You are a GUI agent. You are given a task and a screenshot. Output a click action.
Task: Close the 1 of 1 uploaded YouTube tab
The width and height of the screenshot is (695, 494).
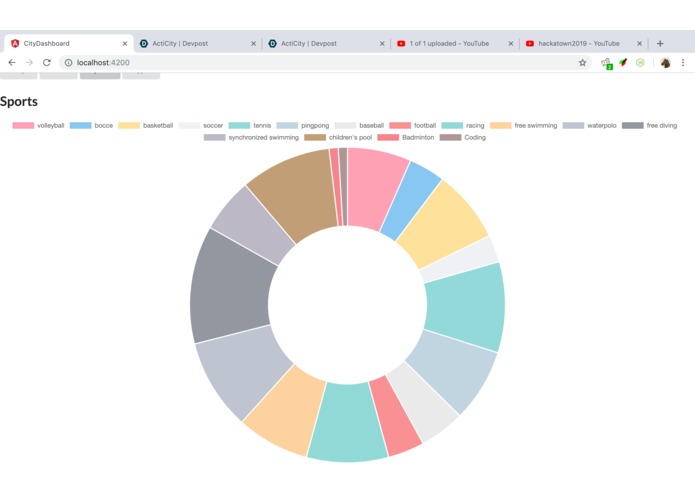pyautogui.click(x=511, y=43)
